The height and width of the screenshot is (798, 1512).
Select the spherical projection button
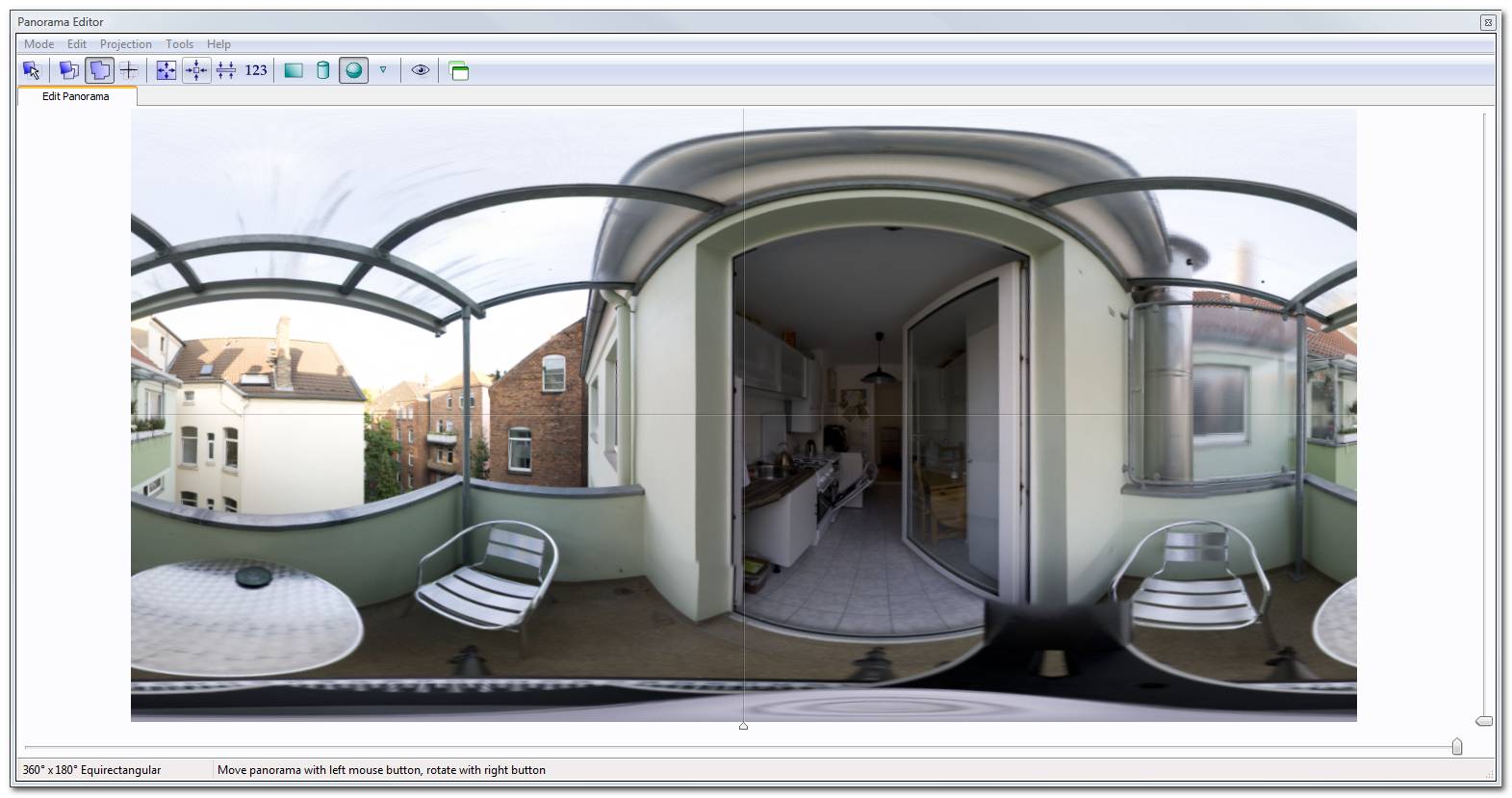pyautogui.click(x=353, y=70)
